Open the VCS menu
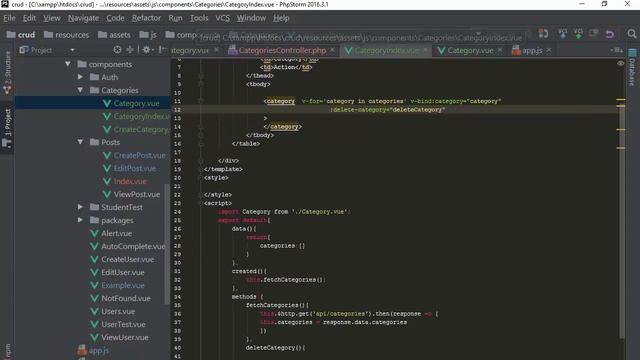Screen dimensions: 640x360 pos(222,18)
